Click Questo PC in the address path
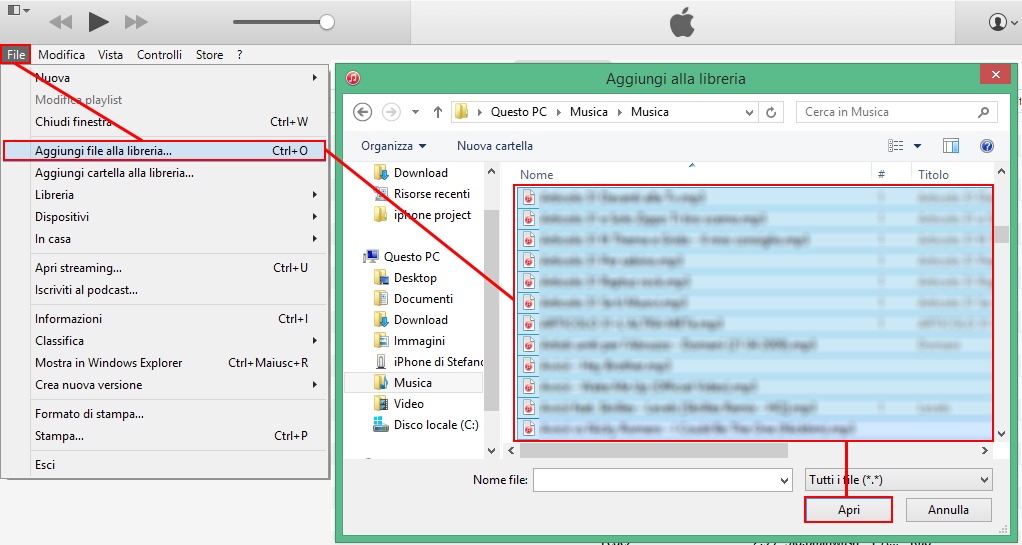 [x=519, y=112]
